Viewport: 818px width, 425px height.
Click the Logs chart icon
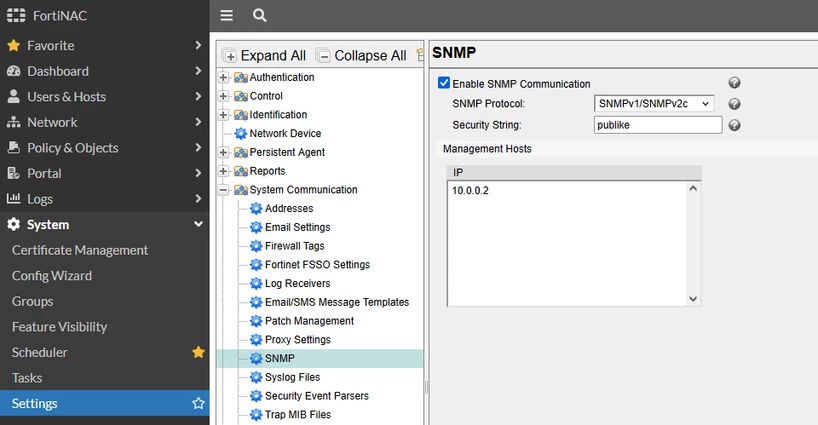tap(14, 199)
